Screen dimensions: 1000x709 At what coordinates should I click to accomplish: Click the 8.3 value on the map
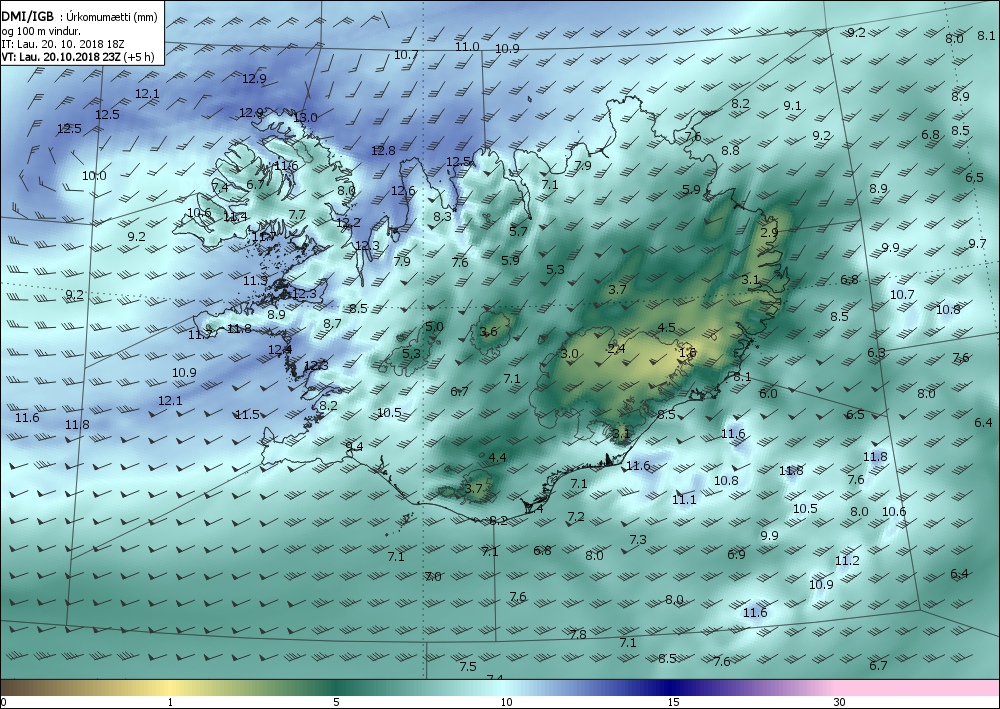tap(443, 216)
